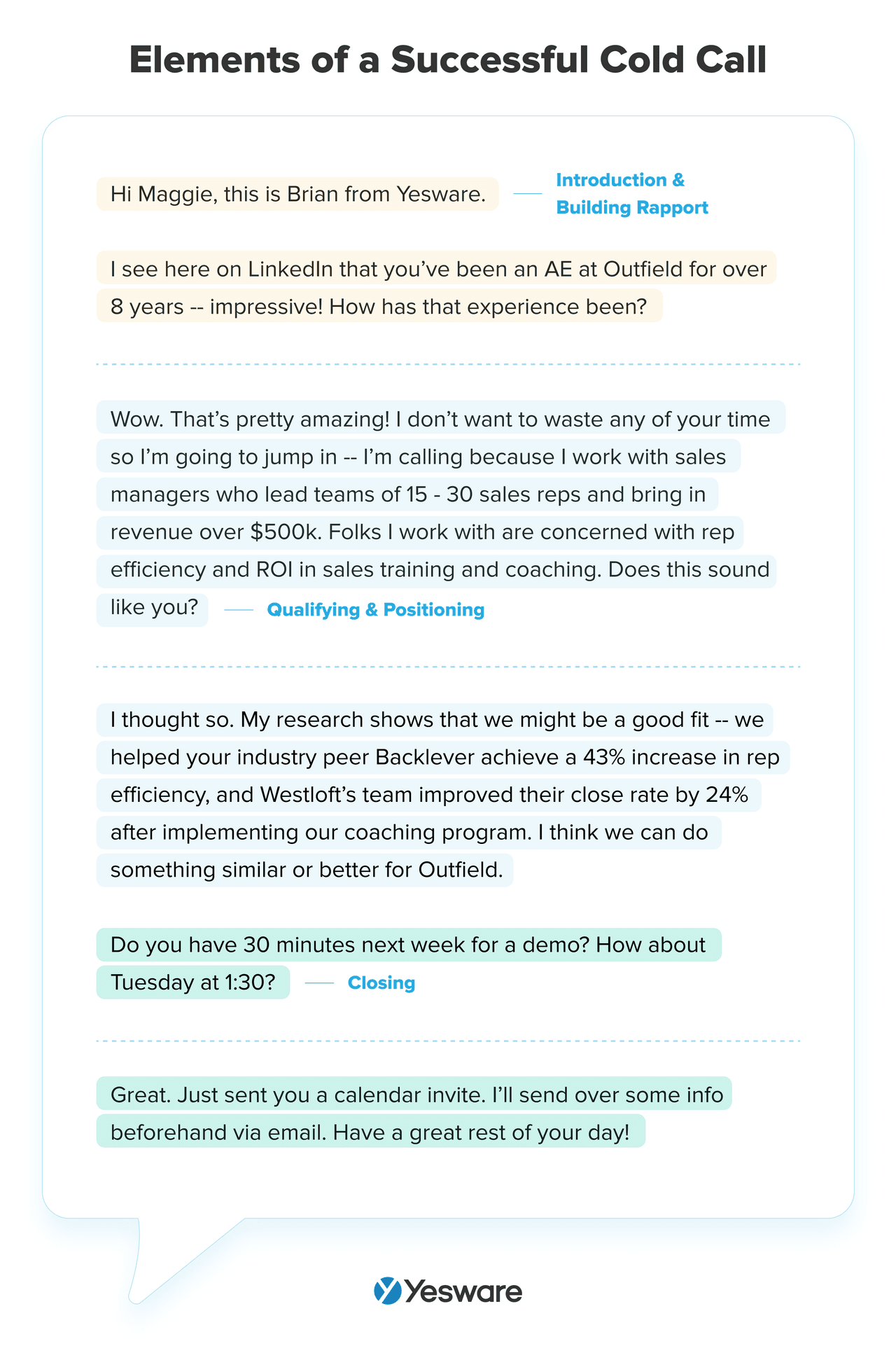Click the "Great. Just sent you a calendar invite" line
Viewport: 896px width, 1360px height.
pos(416,1095)
